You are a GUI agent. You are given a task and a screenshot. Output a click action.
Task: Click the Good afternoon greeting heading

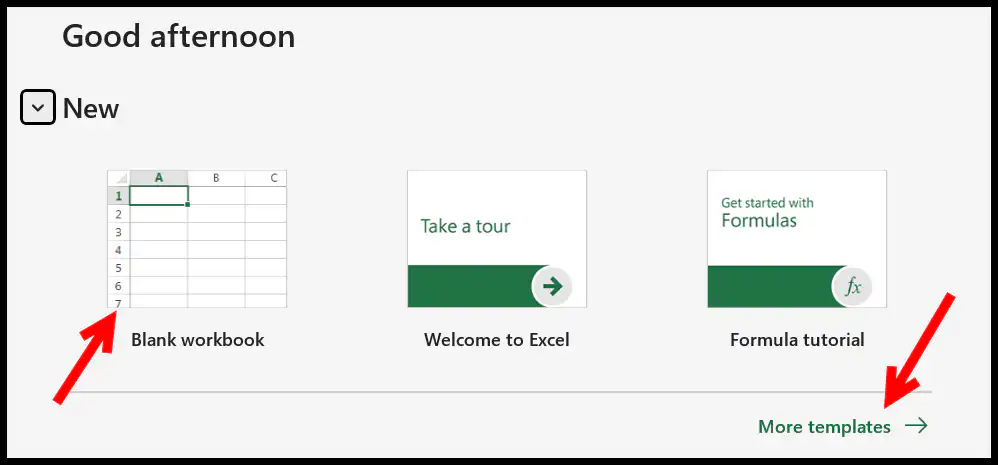[179, 36]
